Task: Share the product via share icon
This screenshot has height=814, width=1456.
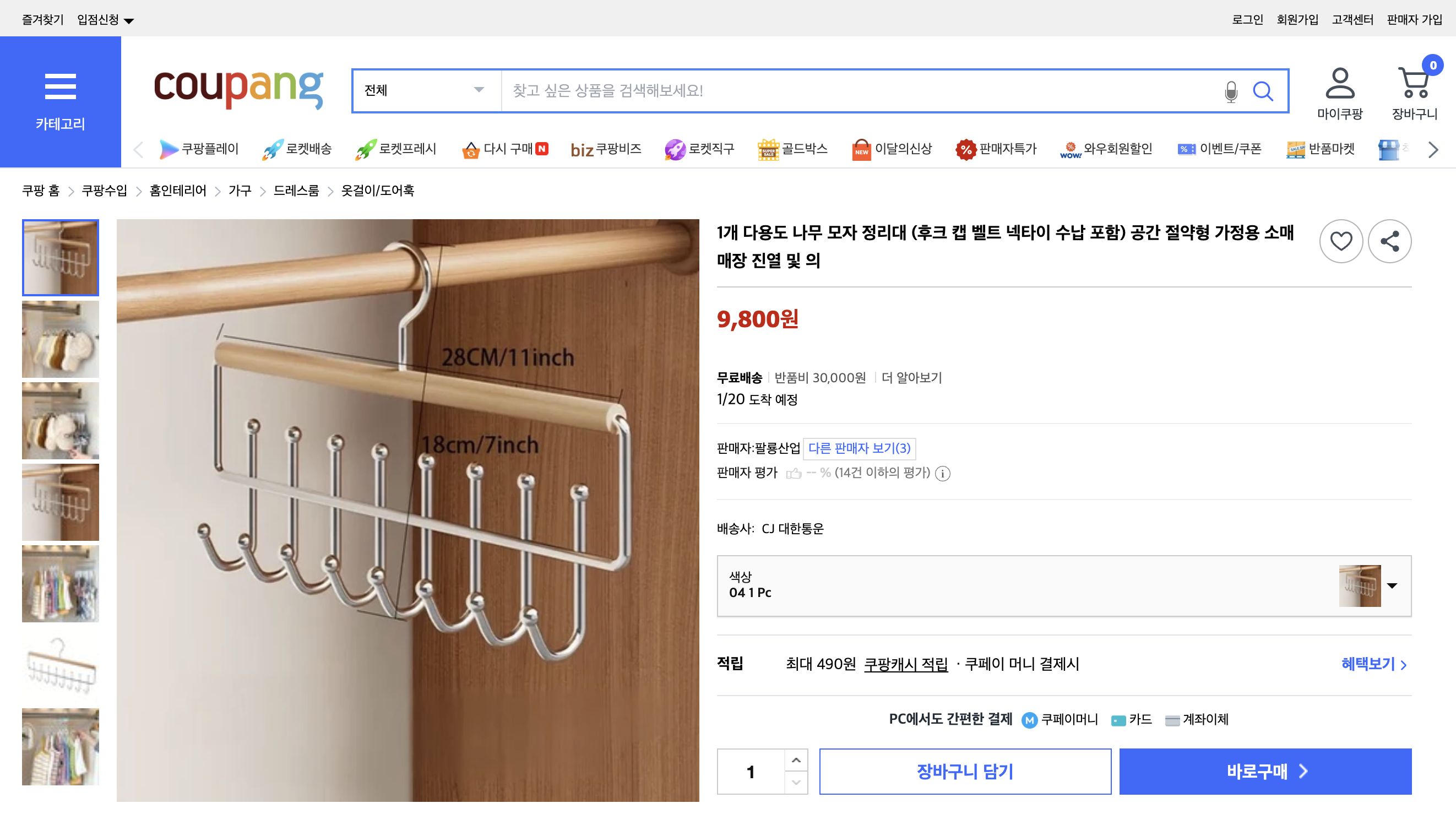Action: 1390,241
